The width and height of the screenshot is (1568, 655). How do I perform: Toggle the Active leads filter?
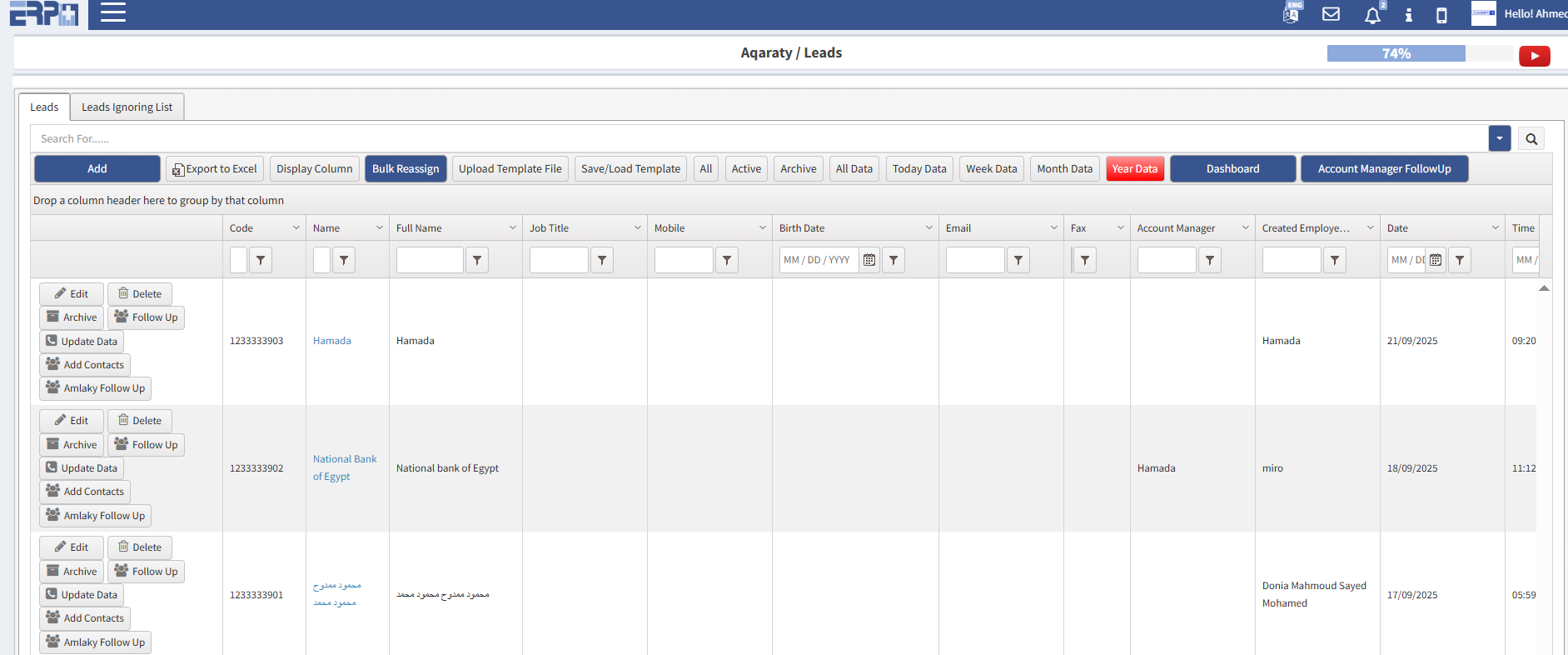[x=746, y=169]
